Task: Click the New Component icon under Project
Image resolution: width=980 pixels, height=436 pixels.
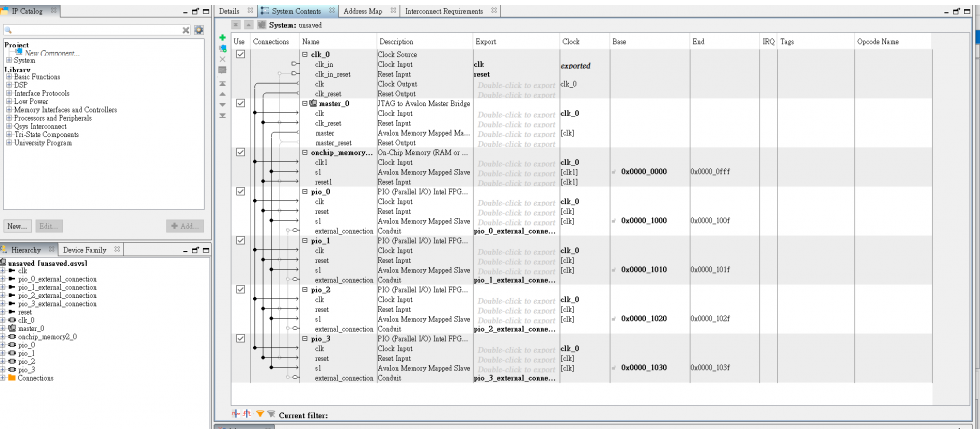Action: tap(19, 53)
